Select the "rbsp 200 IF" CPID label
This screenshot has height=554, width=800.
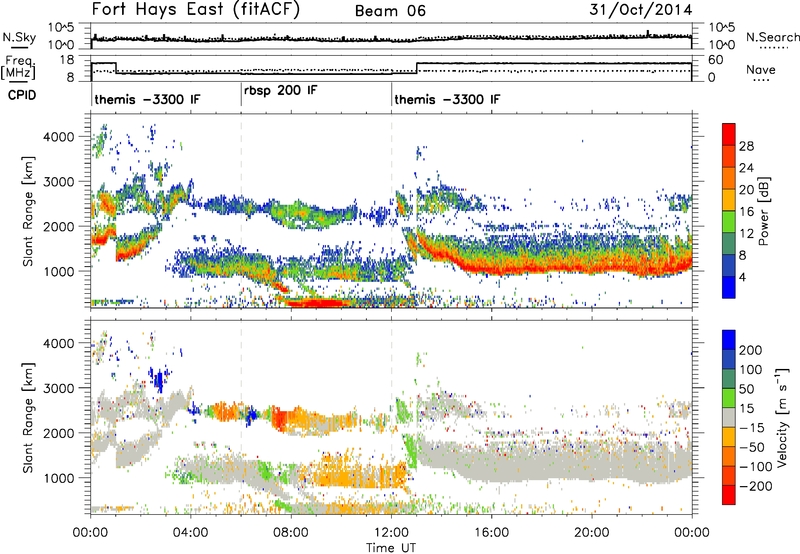pos(281,91)
